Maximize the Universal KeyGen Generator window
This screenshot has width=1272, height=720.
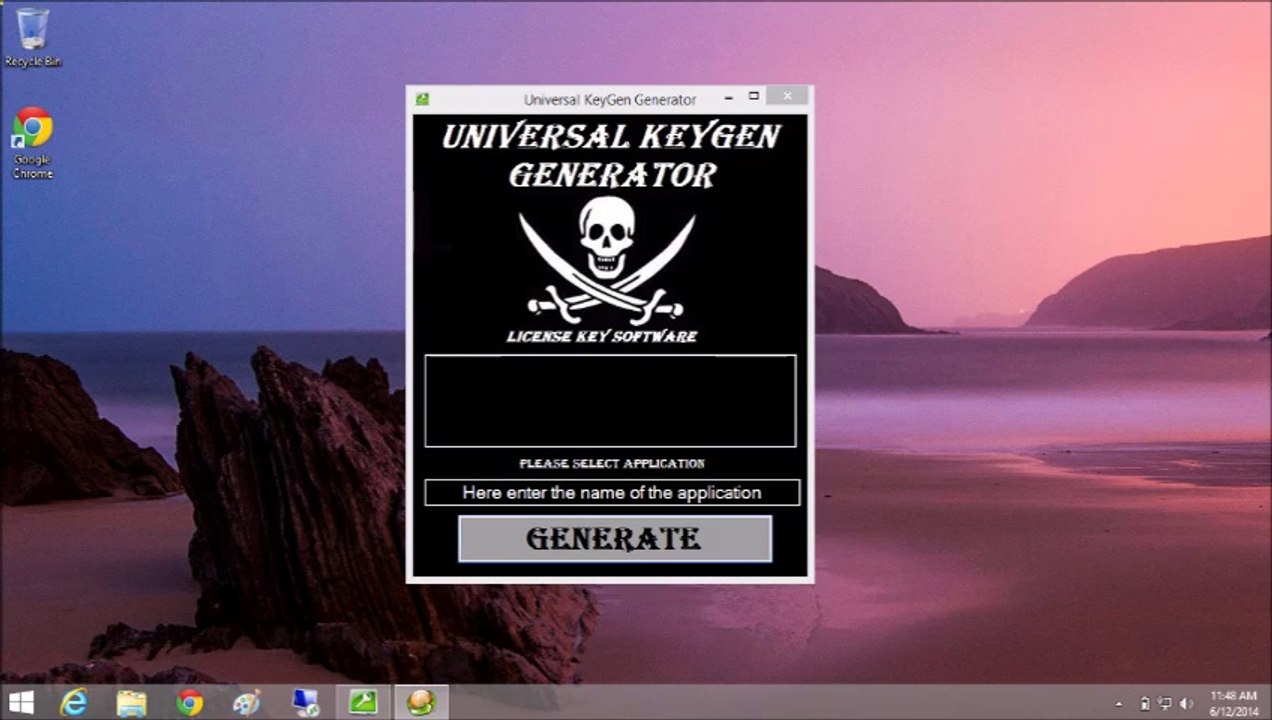(754, 97)
